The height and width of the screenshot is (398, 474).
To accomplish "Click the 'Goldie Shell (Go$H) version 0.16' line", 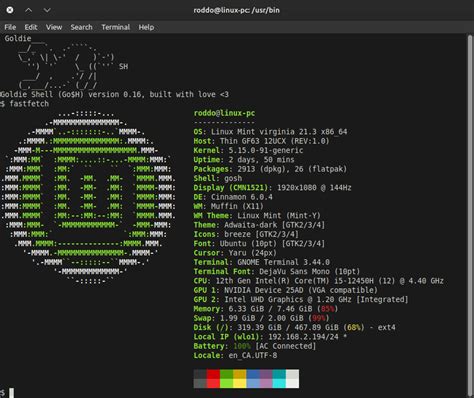I will pos(114,94).
